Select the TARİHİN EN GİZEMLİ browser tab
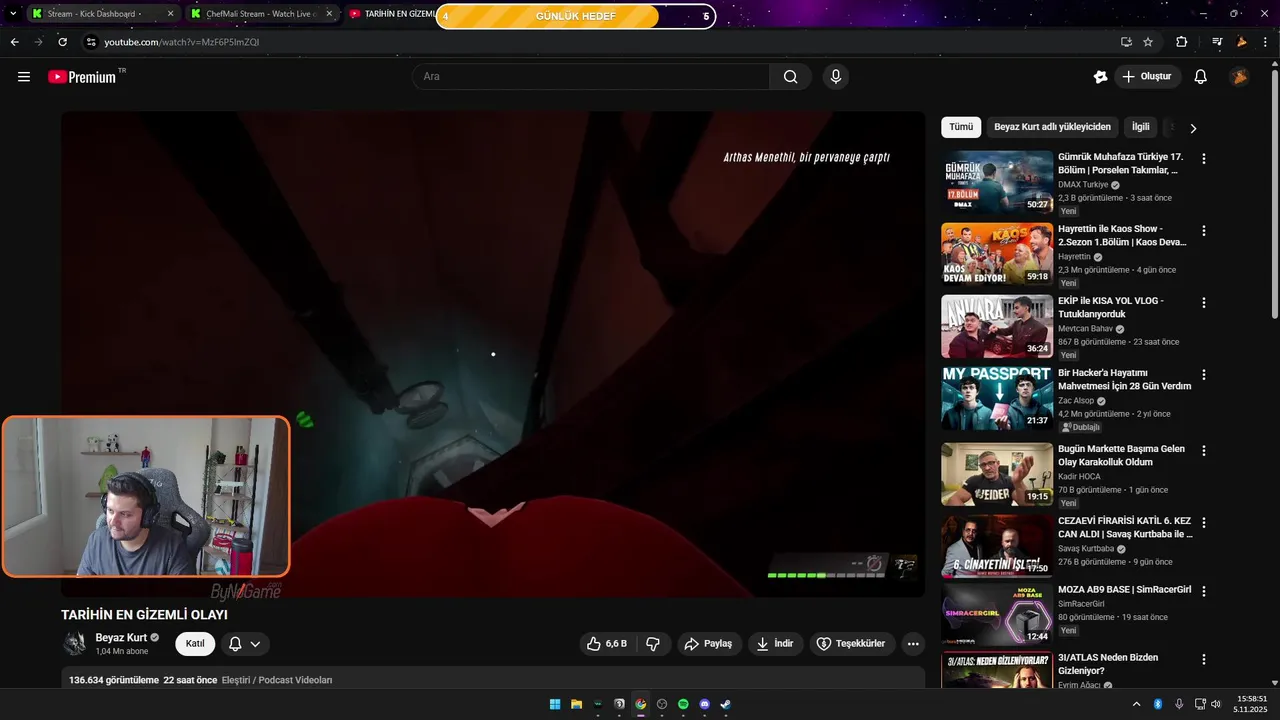This screenshot has height=720, width=1280. (x=393, y=14)
